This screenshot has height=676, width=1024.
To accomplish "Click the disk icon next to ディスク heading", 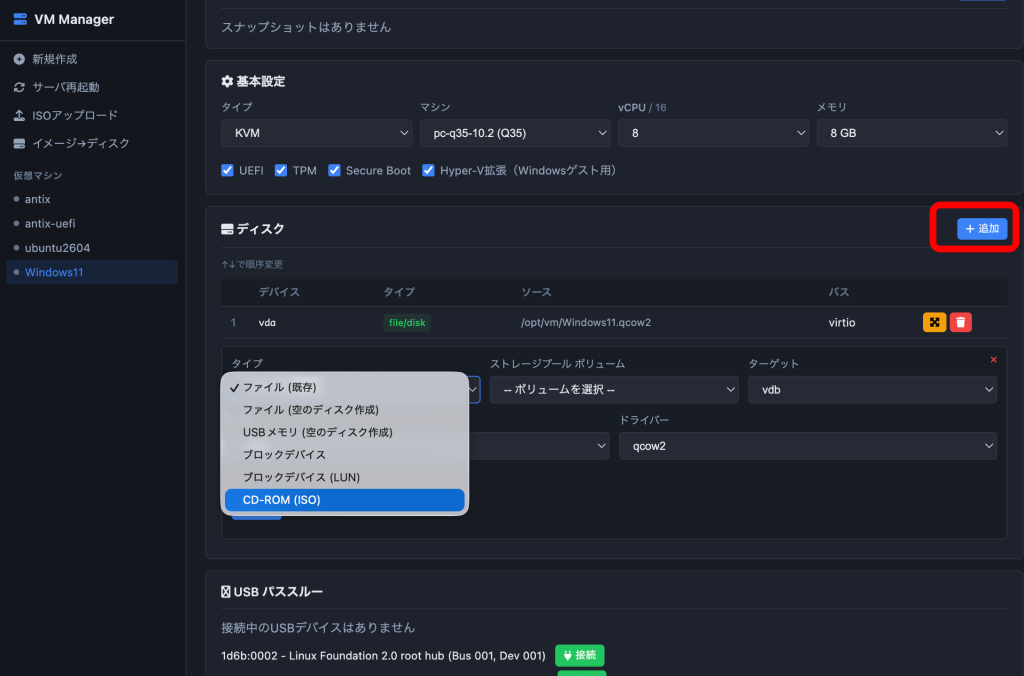I will [227, 229].
